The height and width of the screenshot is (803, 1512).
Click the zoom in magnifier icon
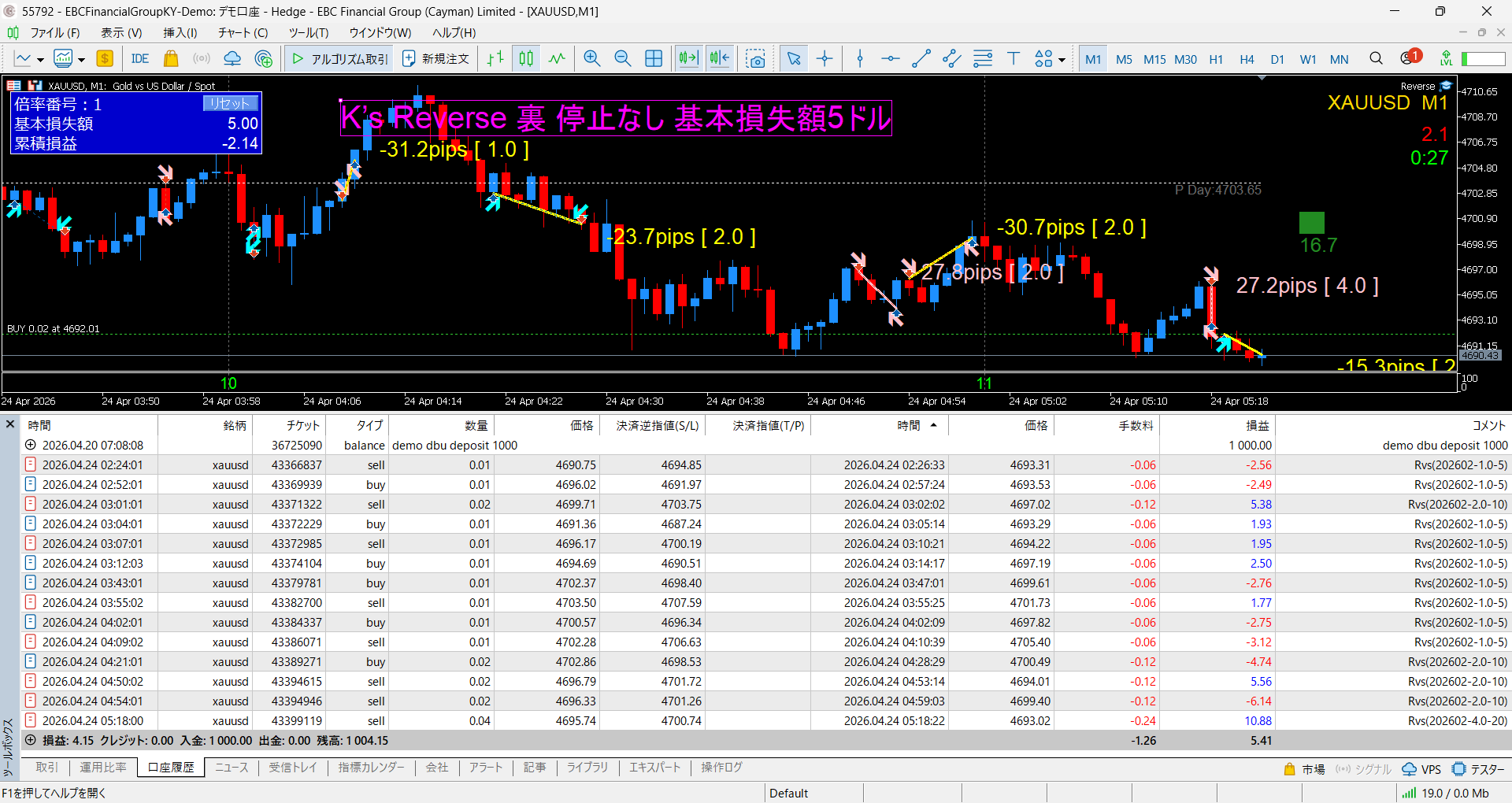[x=591, y=59]
